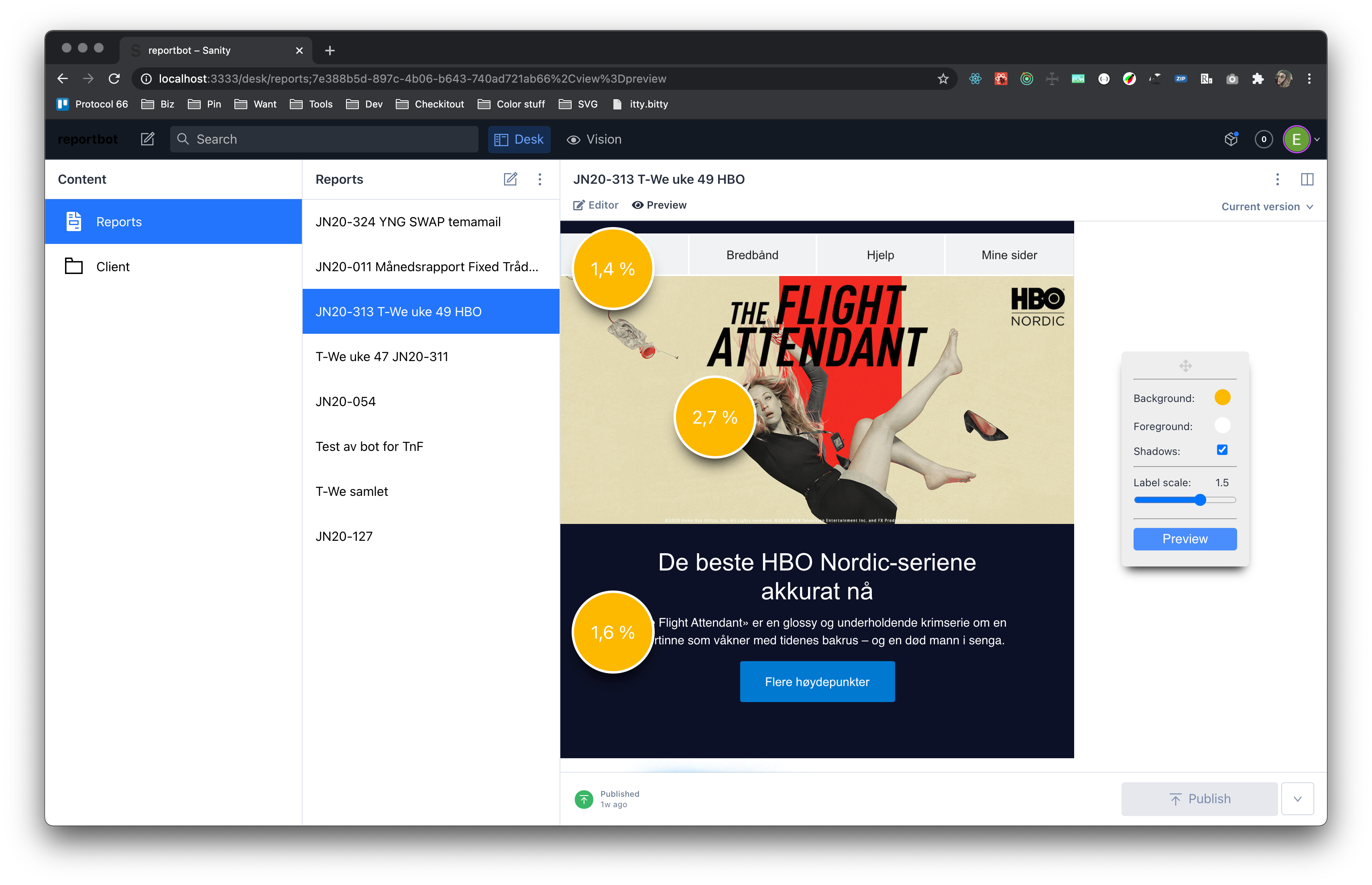Open user avatar E menu

pos(1297,139)
